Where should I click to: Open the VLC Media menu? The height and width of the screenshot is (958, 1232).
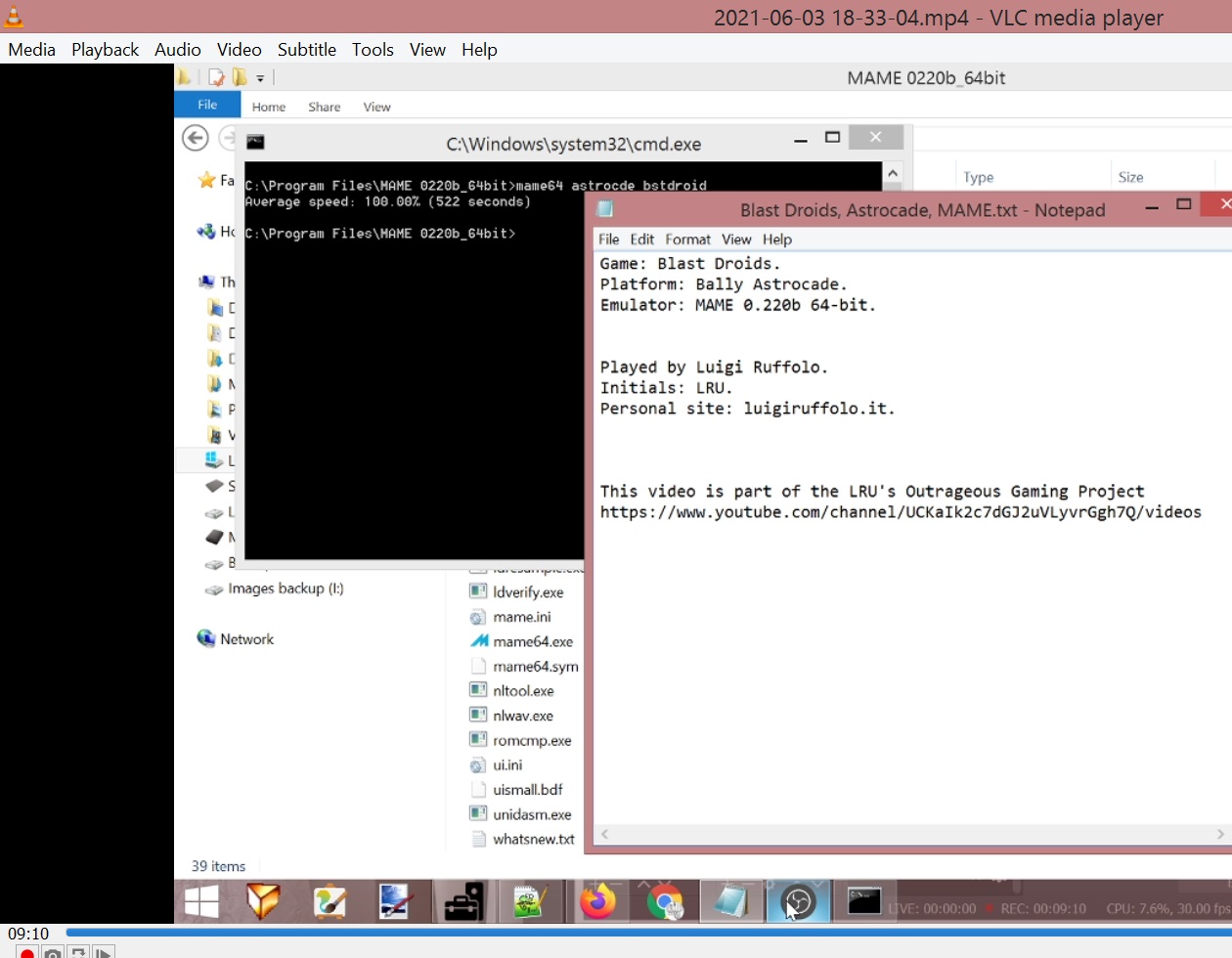click(x=31, y=50)
